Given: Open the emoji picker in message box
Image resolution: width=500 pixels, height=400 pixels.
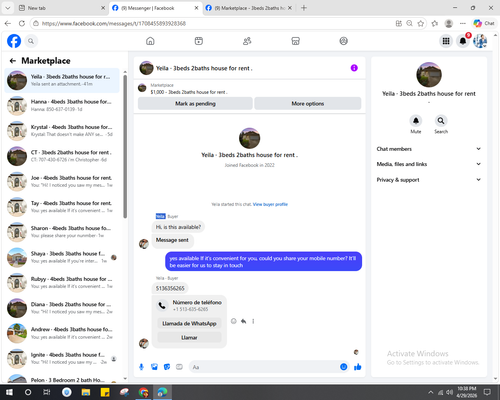Looking at the screenshot, I should click(x=344, y=367).
